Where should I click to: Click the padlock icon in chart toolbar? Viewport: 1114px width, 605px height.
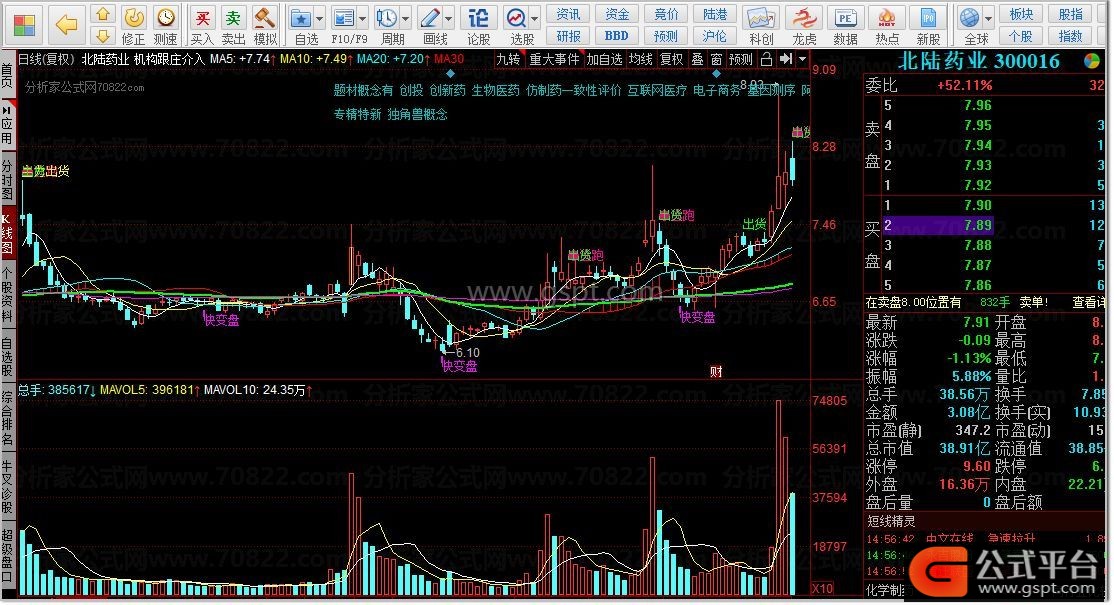click(766, 60)
